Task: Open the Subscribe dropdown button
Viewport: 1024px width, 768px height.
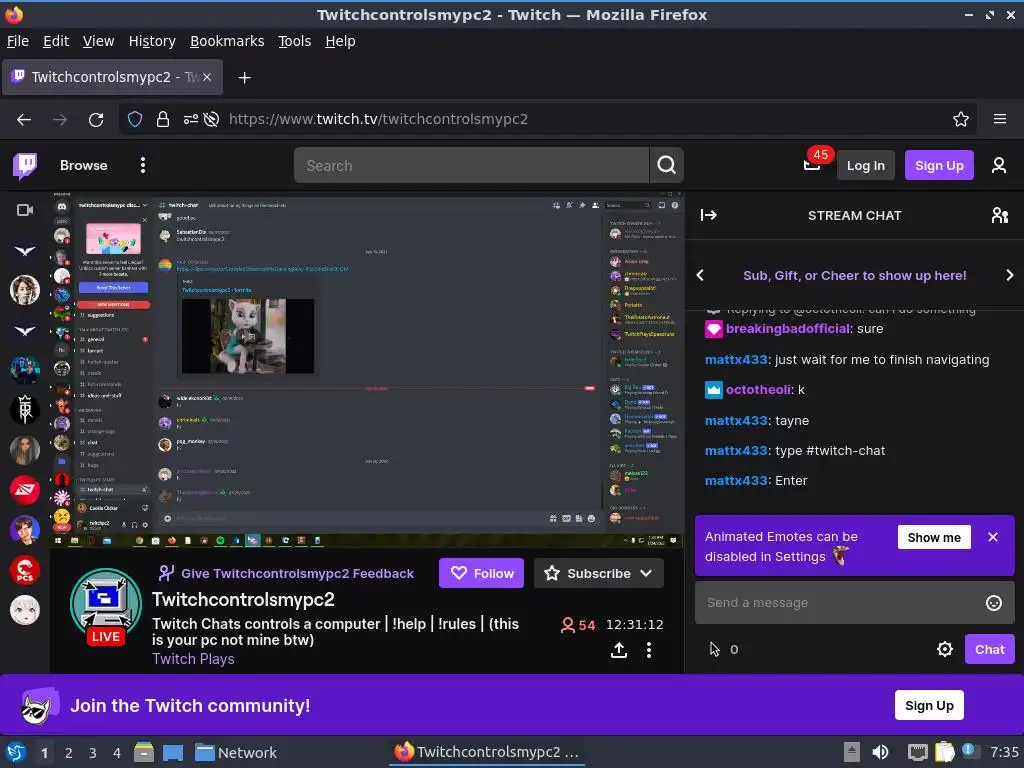Action: (x=598, y=573)
